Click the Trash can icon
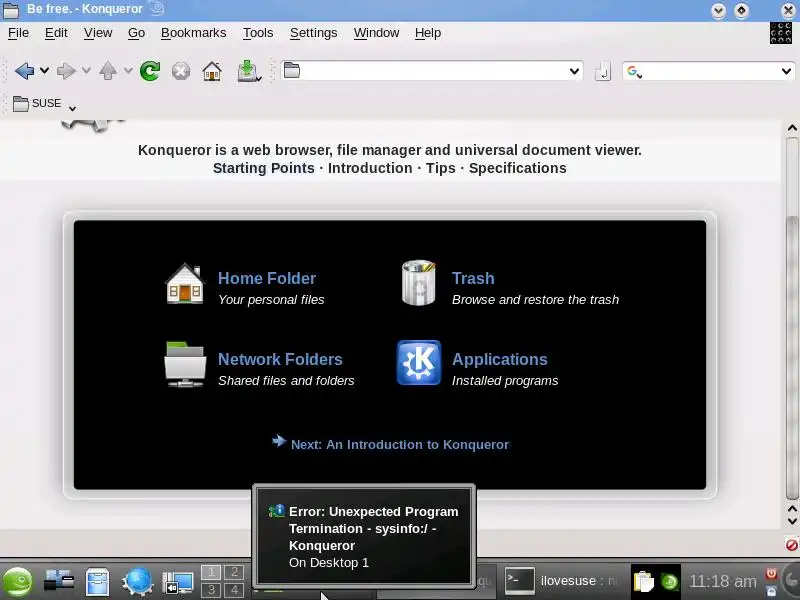This screenshot has width=800, height=600. click(418, 282)
